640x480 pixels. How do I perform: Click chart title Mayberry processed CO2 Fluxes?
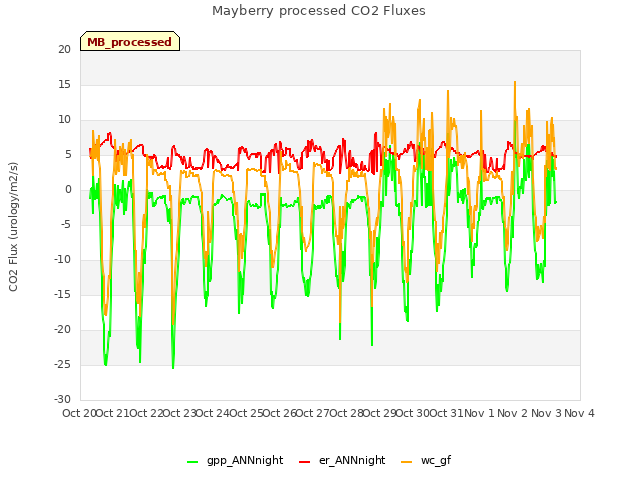319,11
